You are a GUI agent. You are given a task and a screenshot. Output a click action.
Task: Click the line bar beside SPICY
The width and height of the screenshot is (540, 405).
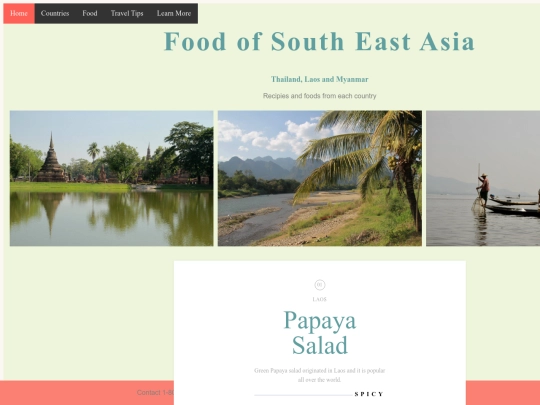(x=303, y=395)
